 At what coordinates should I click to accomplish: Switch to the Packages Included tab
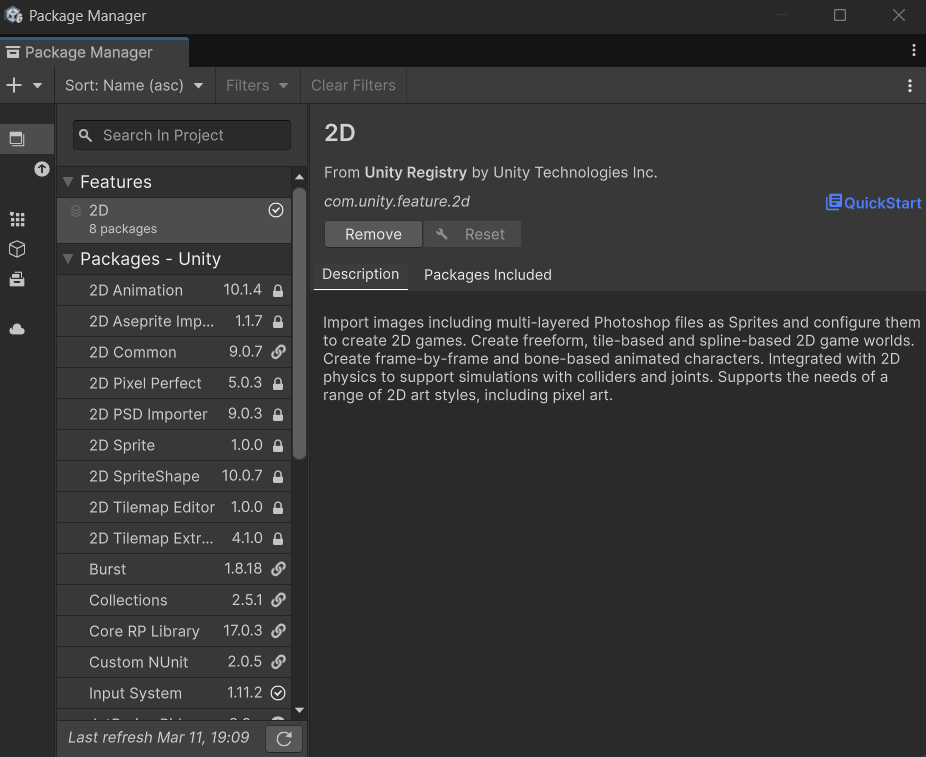pos(488,275)
